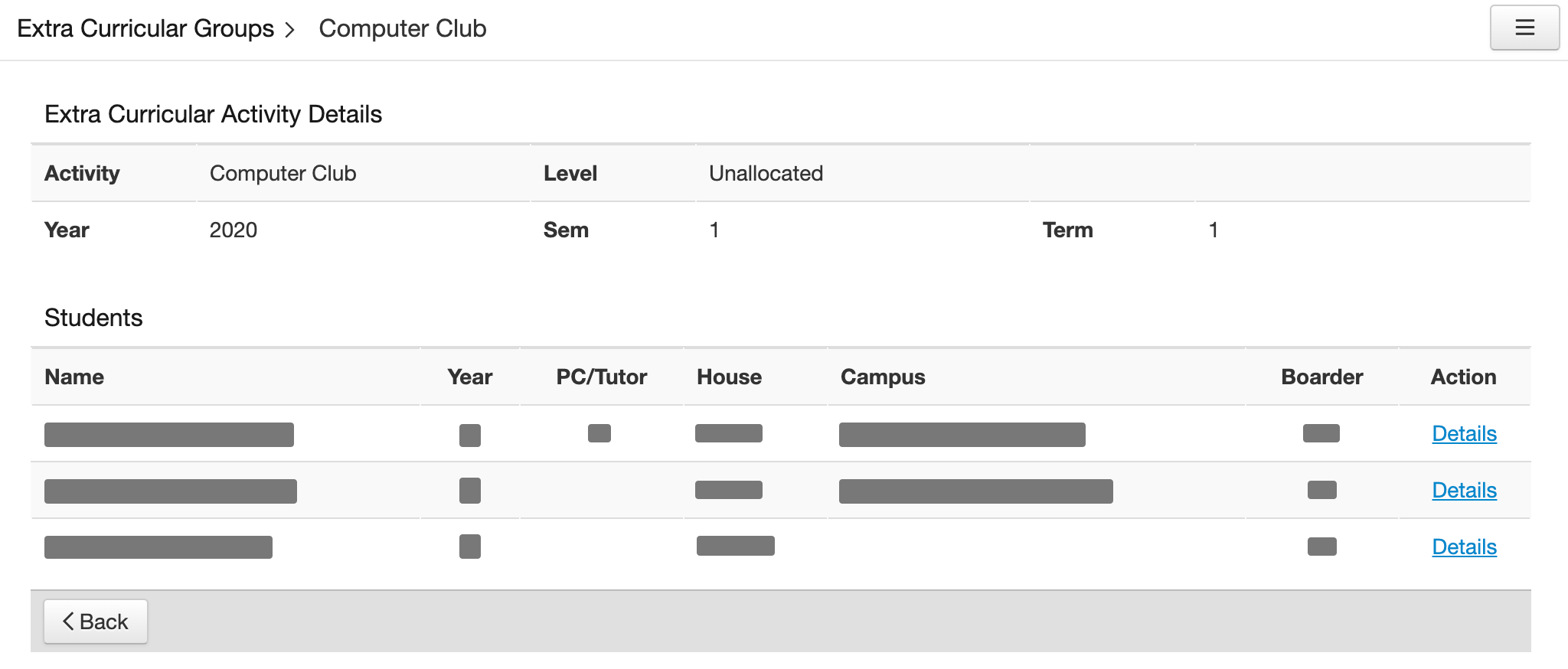Open the hamburger menu
The width and height of the screenshot is (1568, 669).
[x=1524, y=28]
